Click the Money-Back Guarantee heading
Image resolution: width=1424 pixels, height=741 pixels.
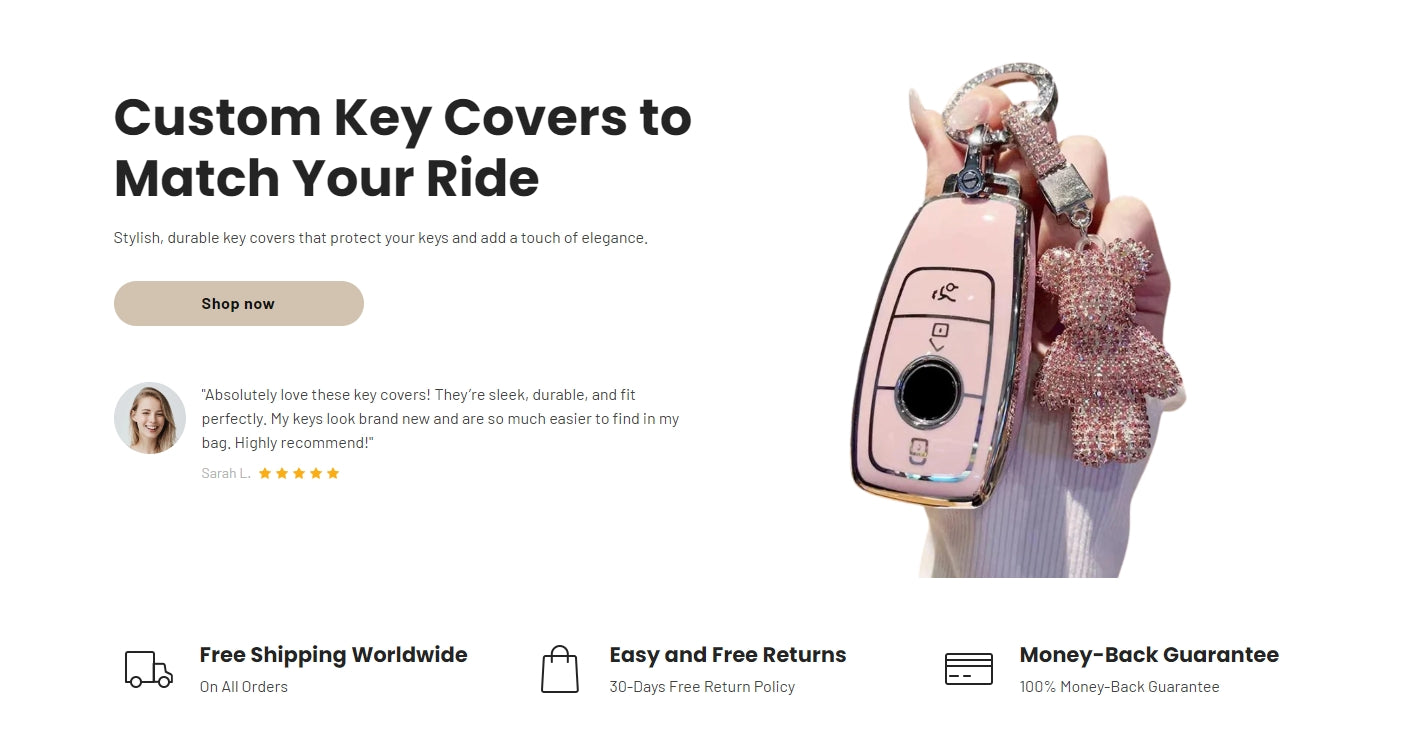[x=1149, y=655]
